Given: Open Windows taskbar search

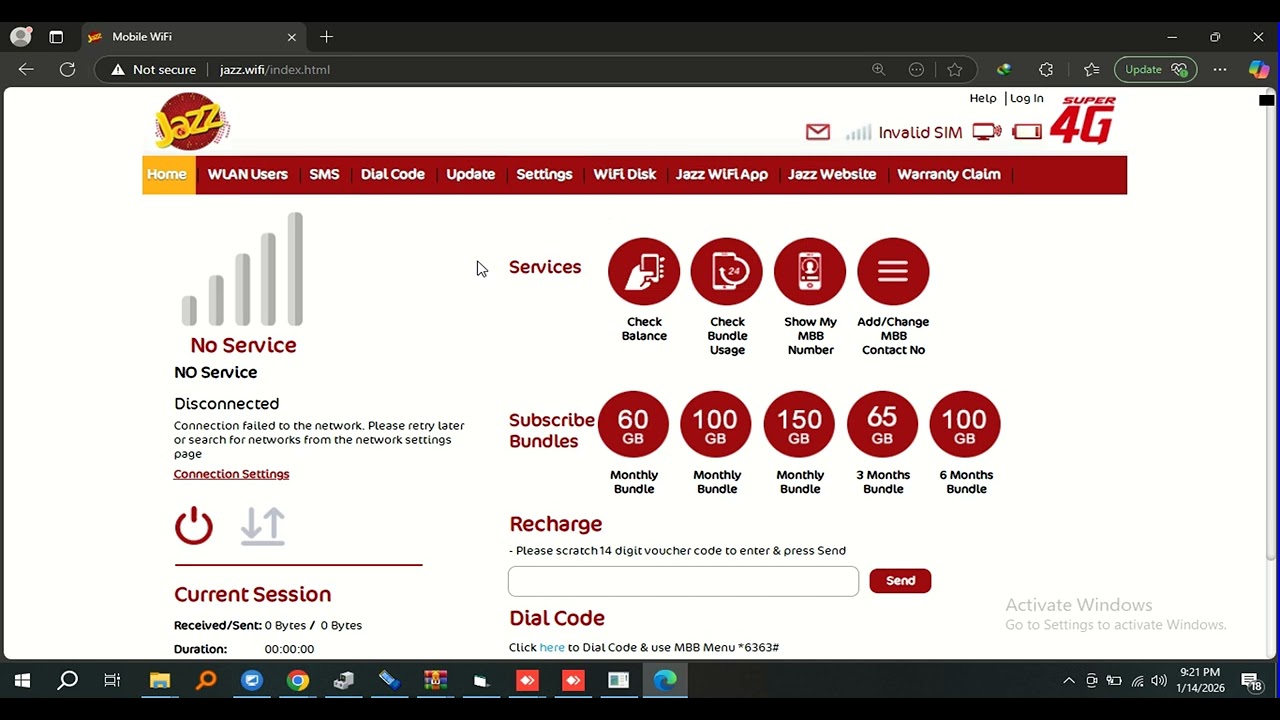Looking at the screenshot, I should pos(67,681).
